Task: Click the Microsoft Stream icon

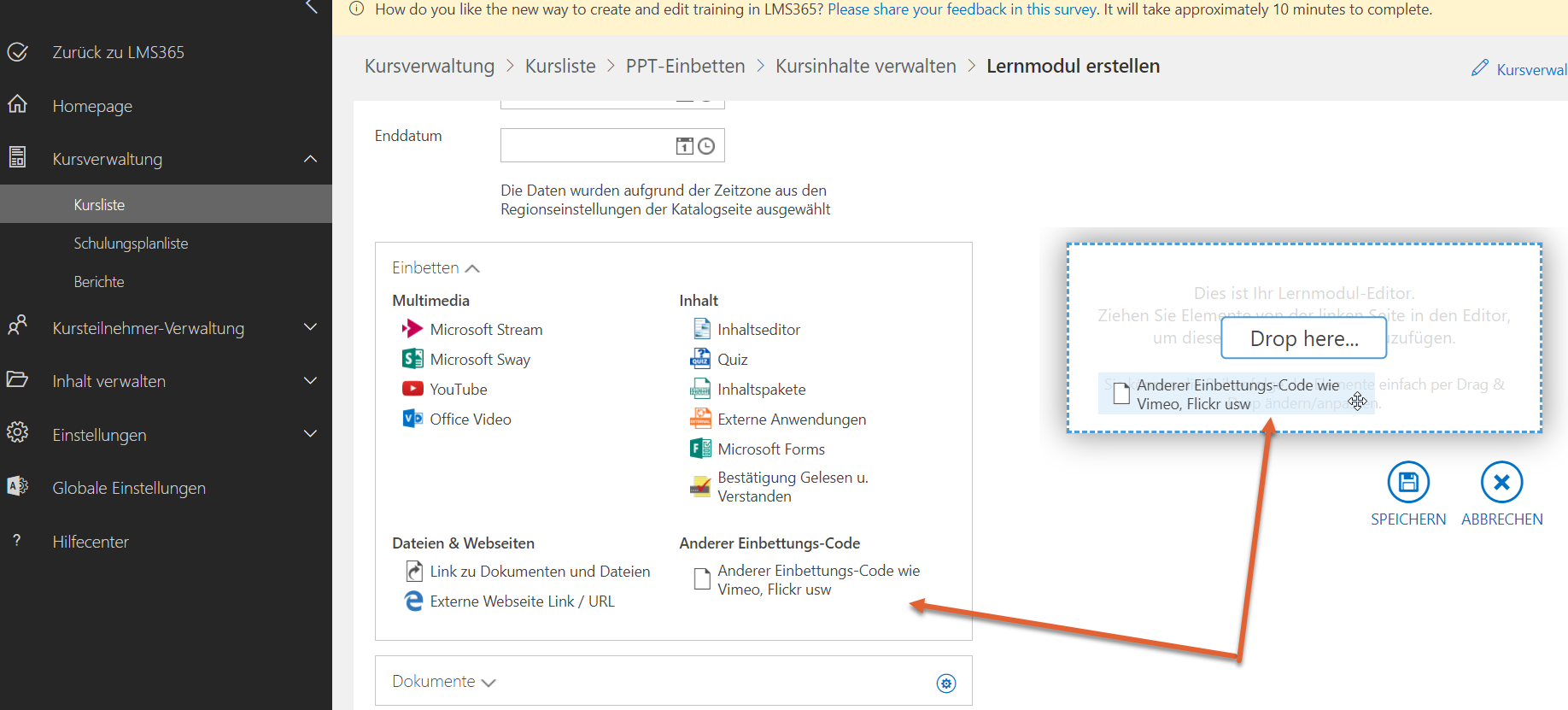Action: coord(412,329)
